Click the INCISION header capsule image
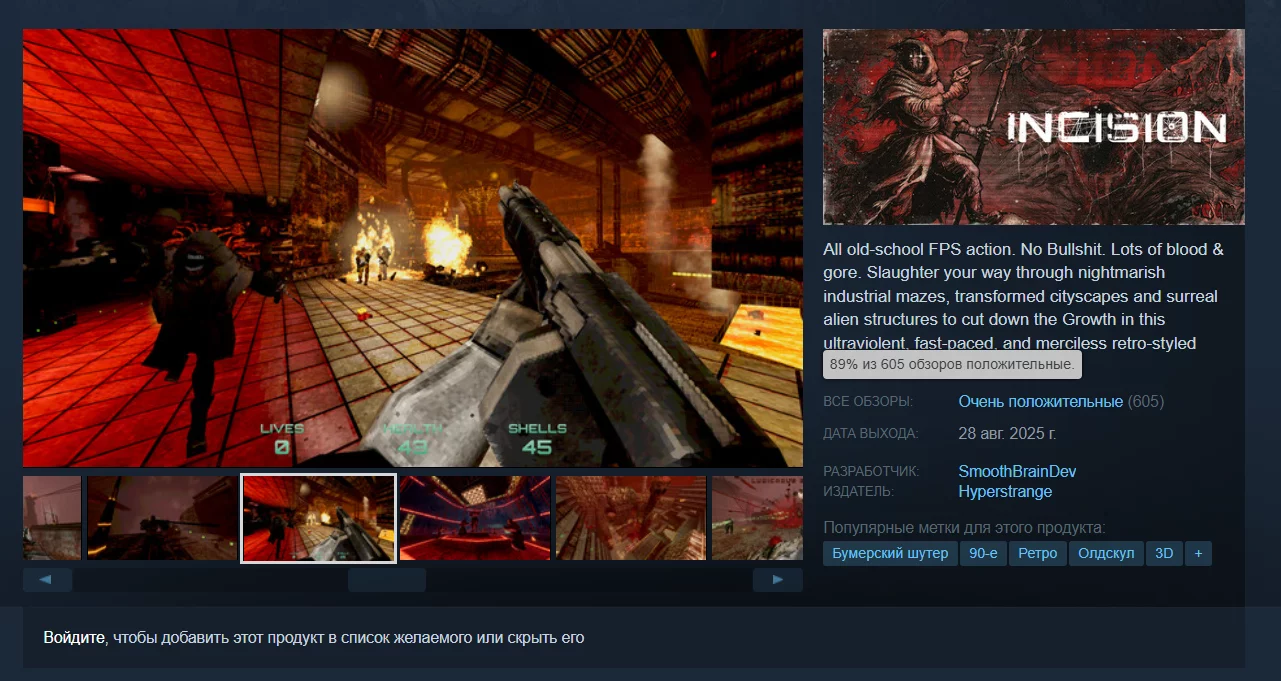This screenshot has height=681, width=1281. [1034, 126]
